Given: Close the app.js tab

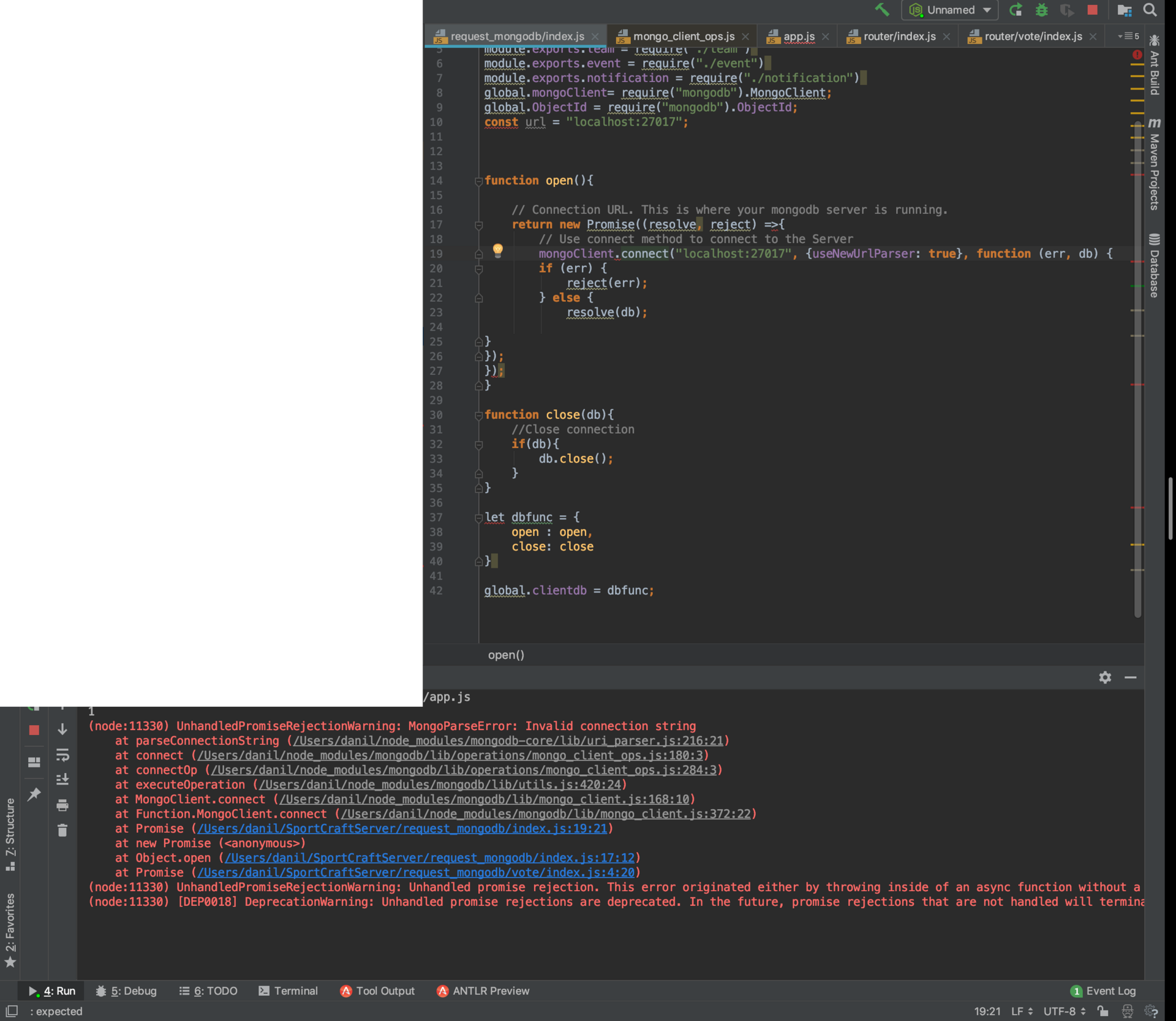Looking at the screenshot, I should click(x=826, y=37).
